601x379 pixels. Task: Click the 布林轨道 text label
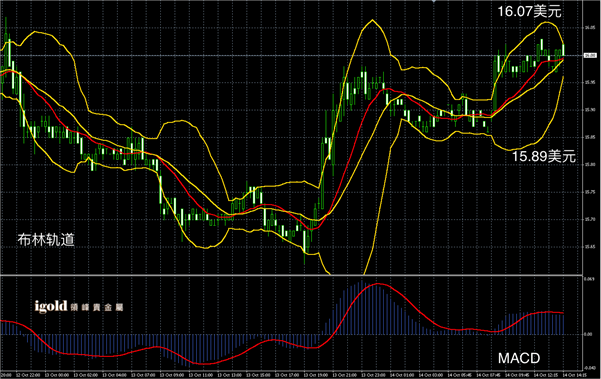point(46,240)
